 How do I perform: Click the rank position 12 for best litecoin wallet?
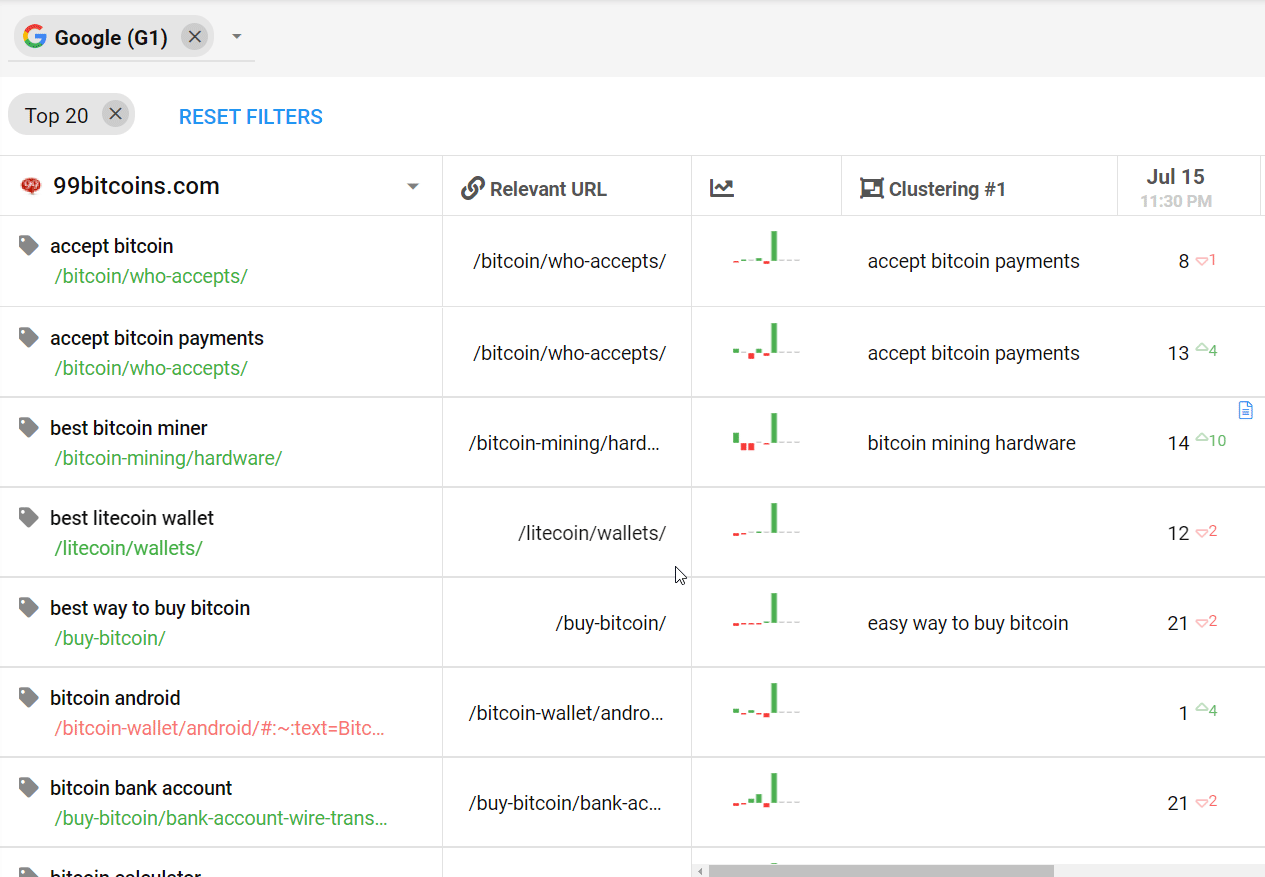point(1179,533)
